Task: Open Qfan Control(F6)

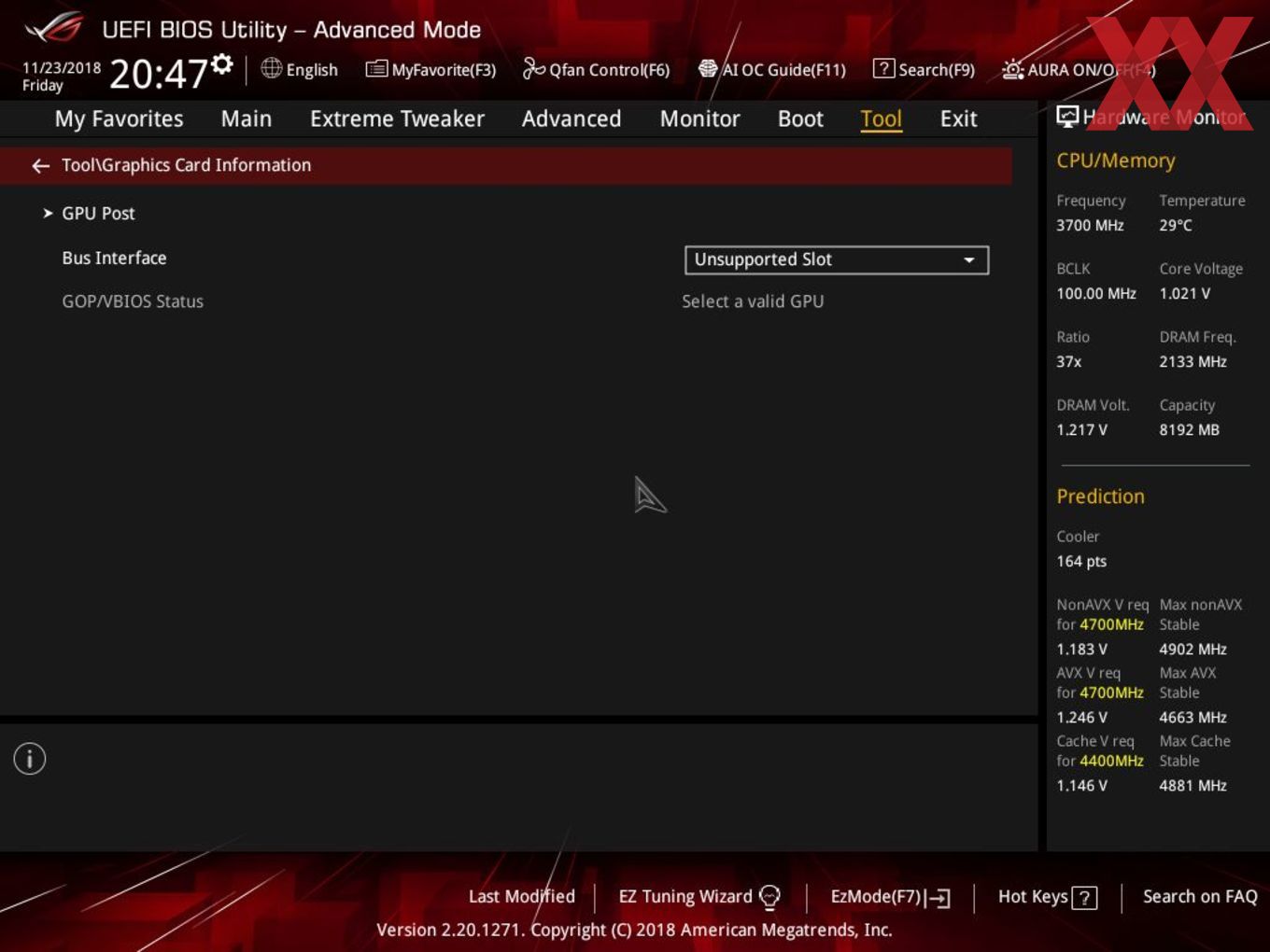Action: click(596, 69)
